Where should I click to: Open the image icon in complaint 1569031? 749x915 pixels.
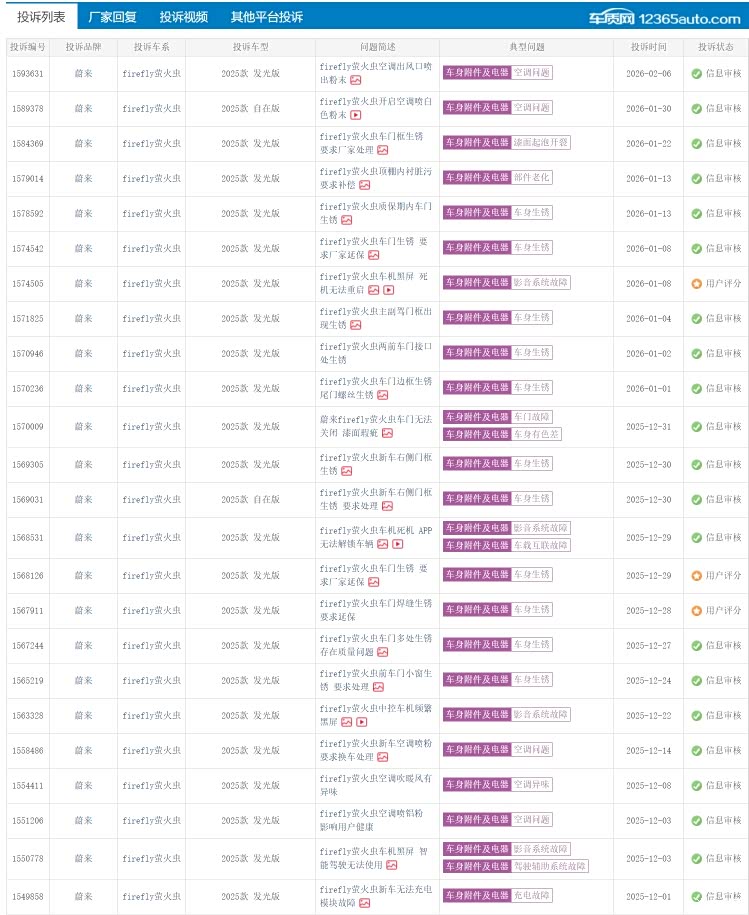pyautogui.click(x=387, y=507)
